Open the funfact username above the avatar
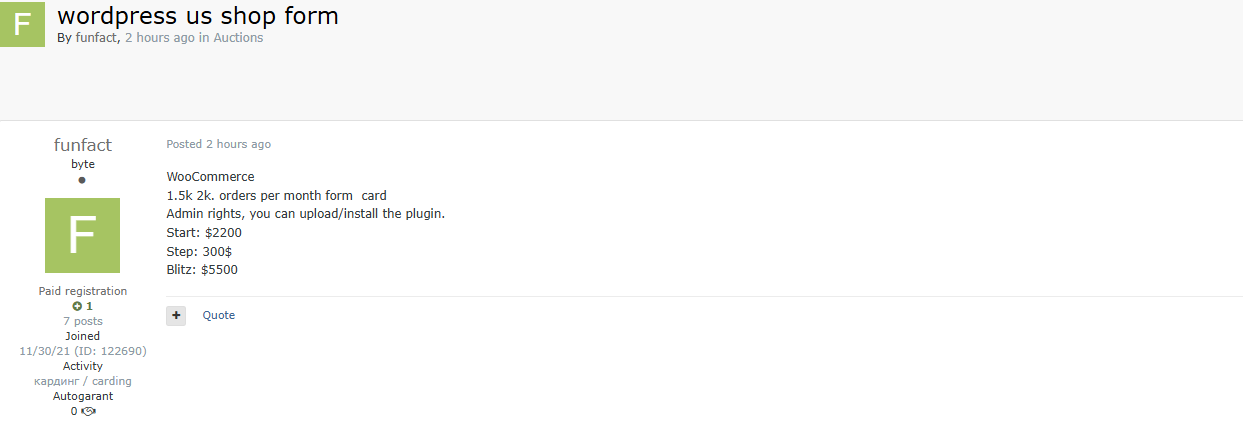Image resolution: width=1243 pixels, height=424 pixels. tap(82, 145)
